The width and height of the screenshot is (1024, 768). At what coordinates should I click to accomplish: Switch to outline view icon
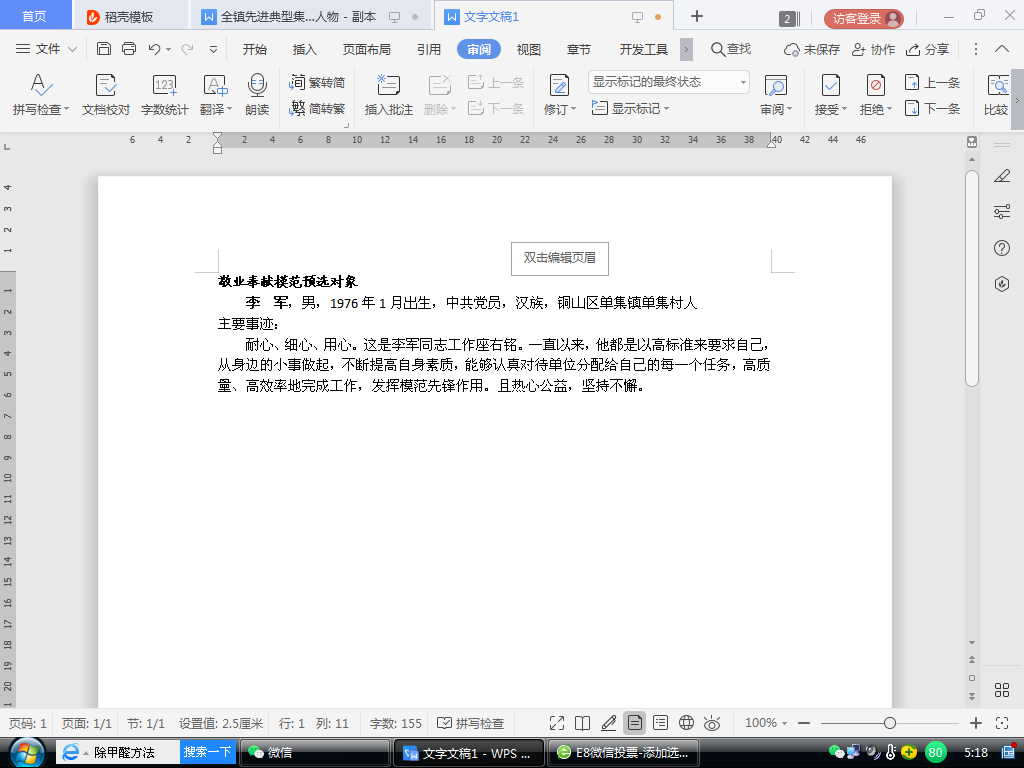[660, 723]
